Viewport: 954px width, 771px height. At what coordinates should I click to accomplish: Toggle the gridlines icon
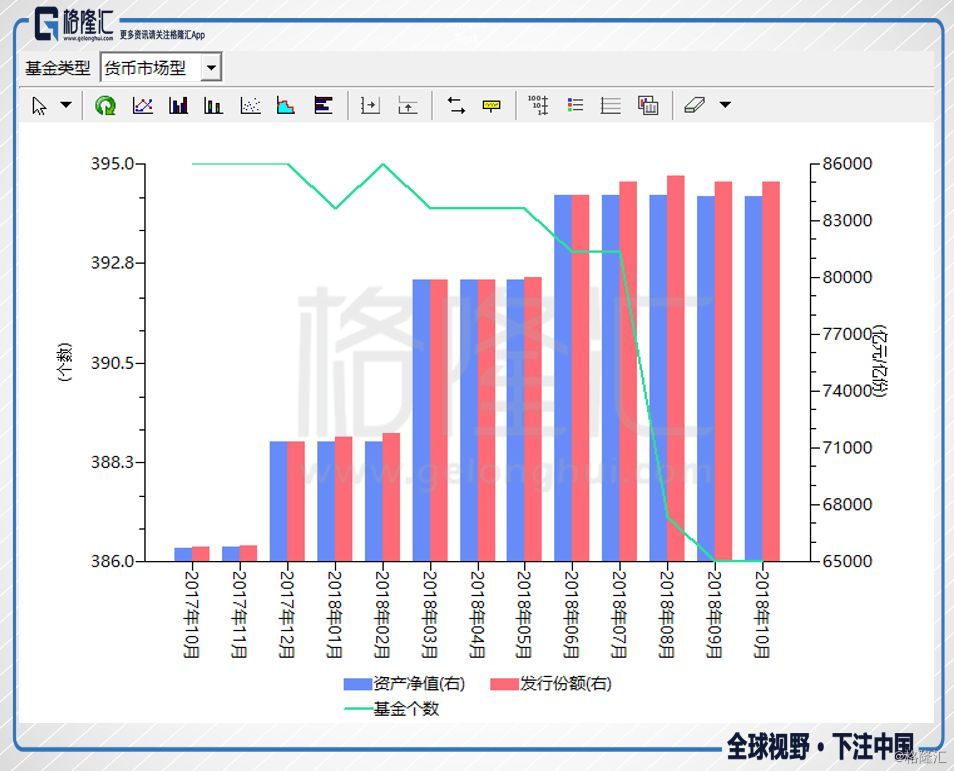610,105
